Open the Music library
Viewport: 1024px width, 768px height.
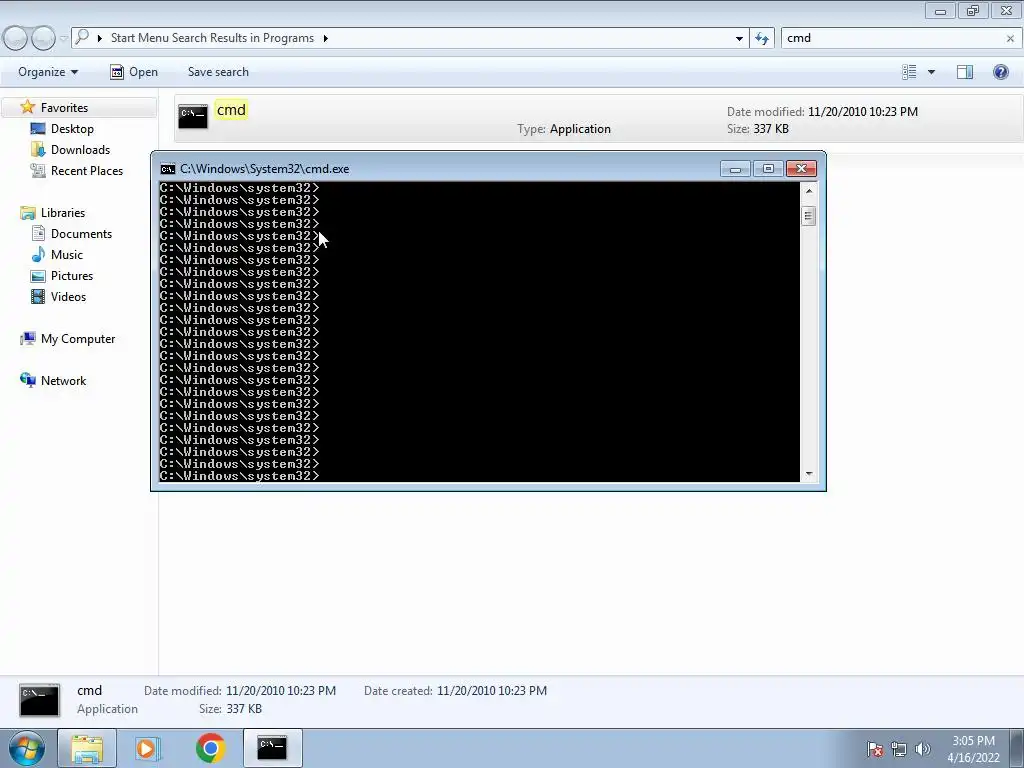67,255
